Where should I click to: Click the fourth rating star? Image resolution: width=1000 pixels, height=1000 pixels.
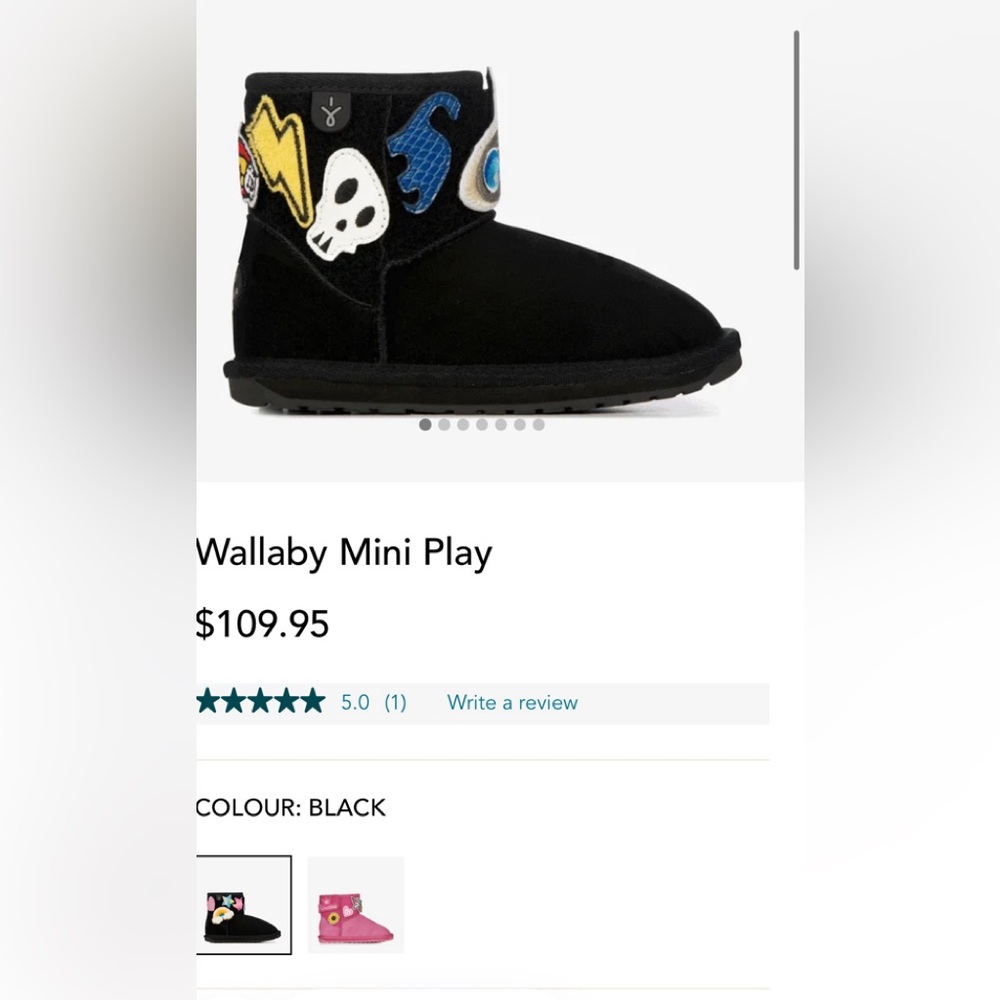(287, 702)
